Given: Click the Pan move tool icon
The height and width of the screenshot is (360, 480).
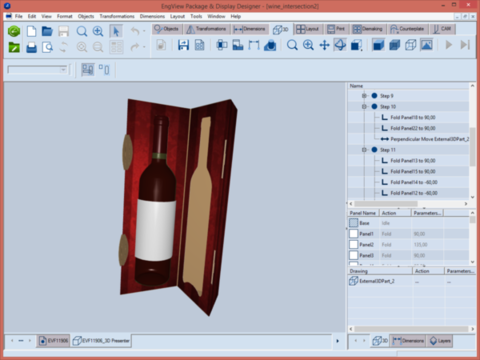Looking at the screenshot, I should pyautogui.click(x=324, y=45).
